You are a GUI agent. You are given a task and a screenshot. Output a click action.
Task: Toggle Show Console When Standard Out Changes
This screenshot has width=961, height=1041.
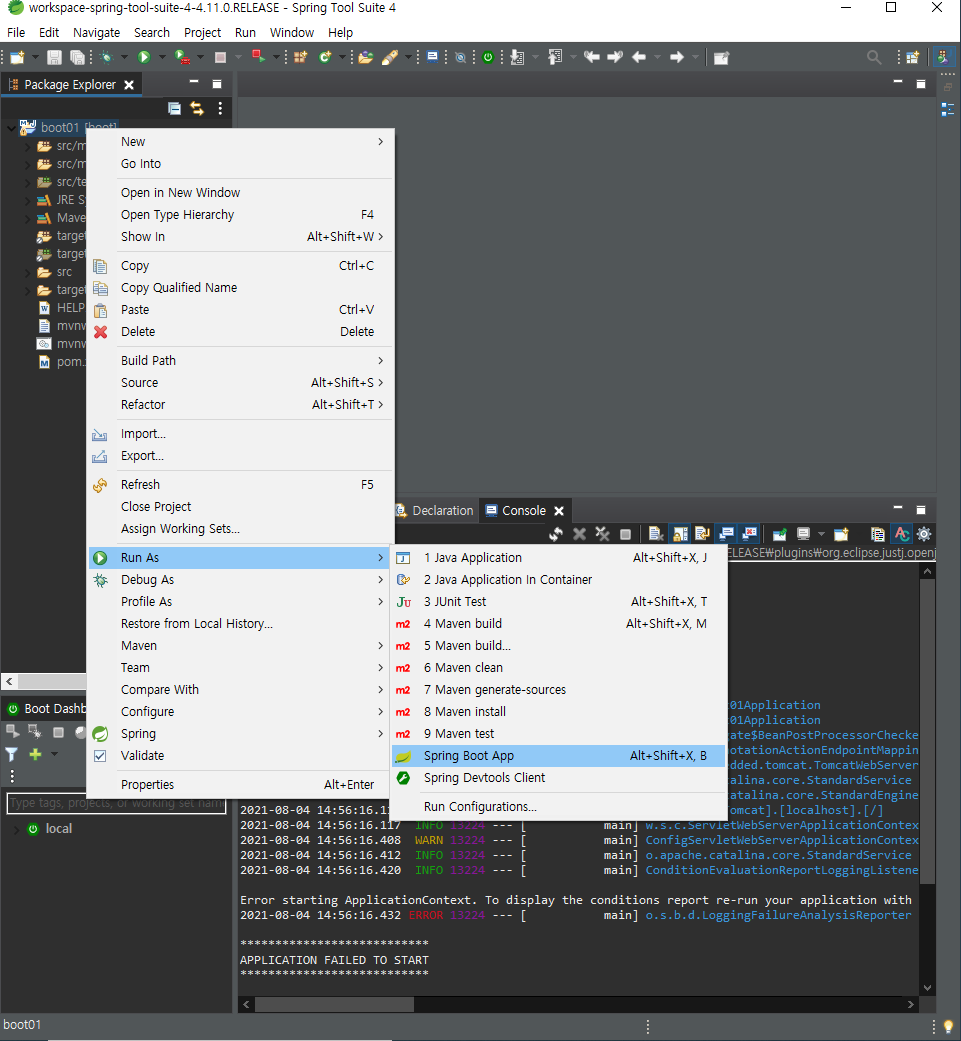coord(727,534)
